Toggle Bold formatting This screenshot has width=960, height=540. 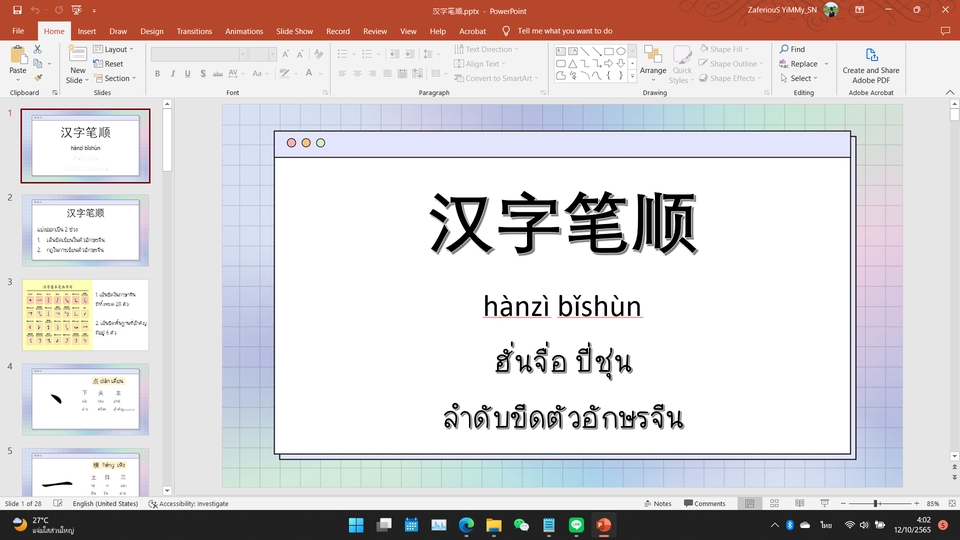(x=157, y=73)
